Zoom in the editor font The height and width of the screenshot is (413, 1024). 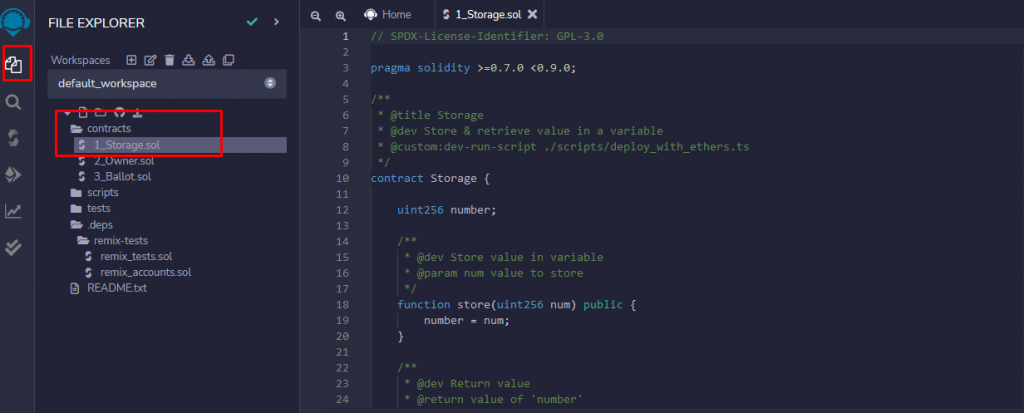[x=340, y=15]
